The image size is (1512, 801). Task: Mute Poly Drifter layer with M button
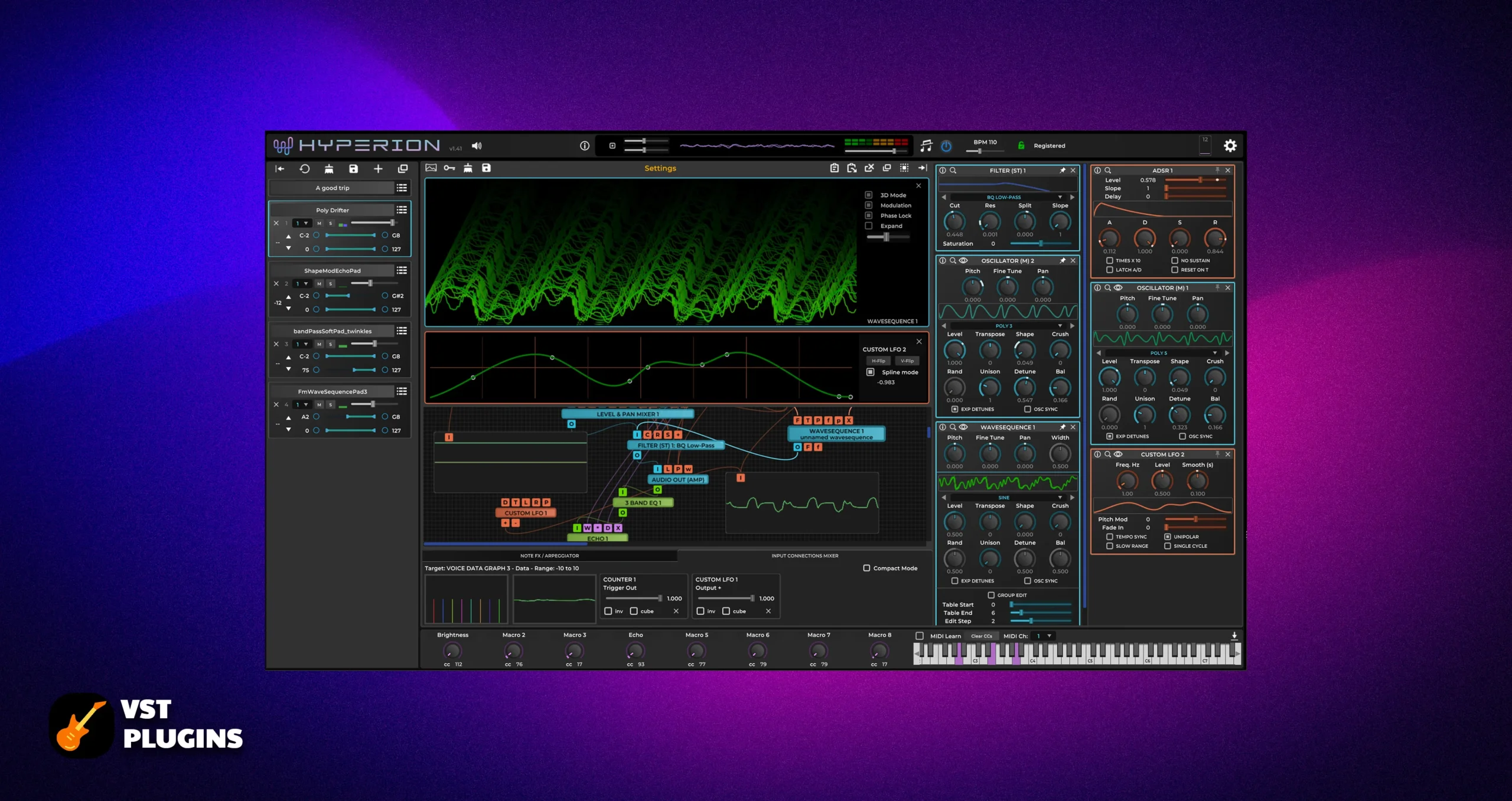[319, 223]
